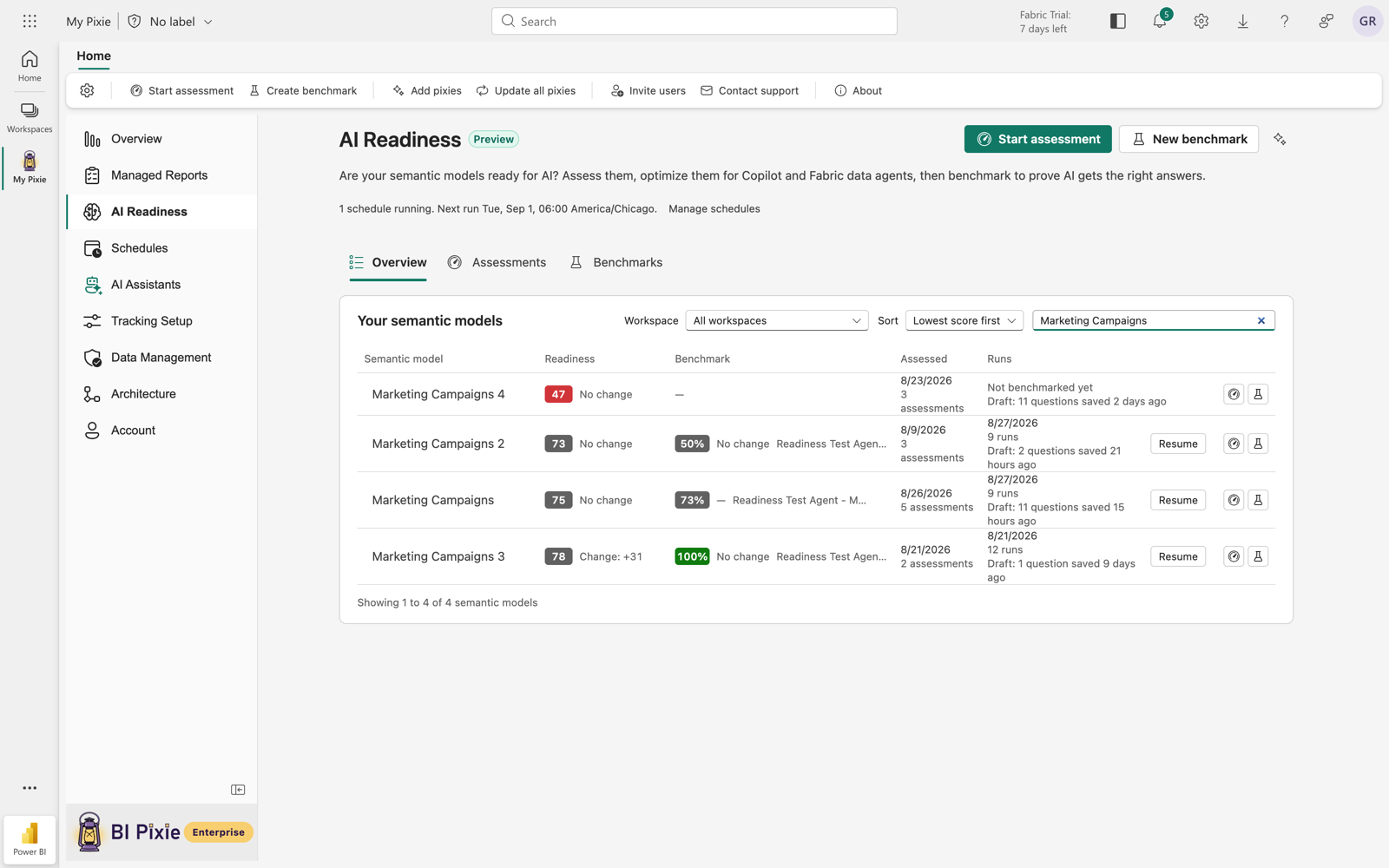Click the top Search field
This screenshot has width=1389, height=868.
694,21
